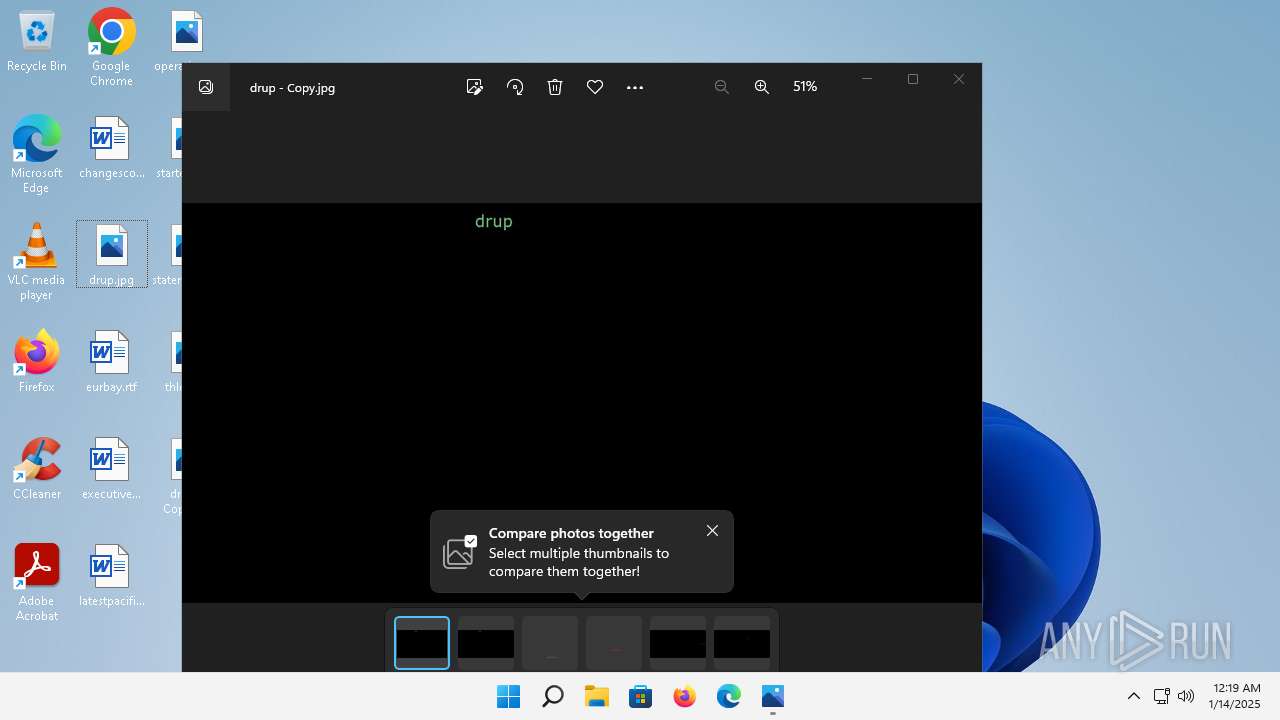Mark photo as favorite with heart icon
The image size is (1280, 720).
click(x=595, y=87)
